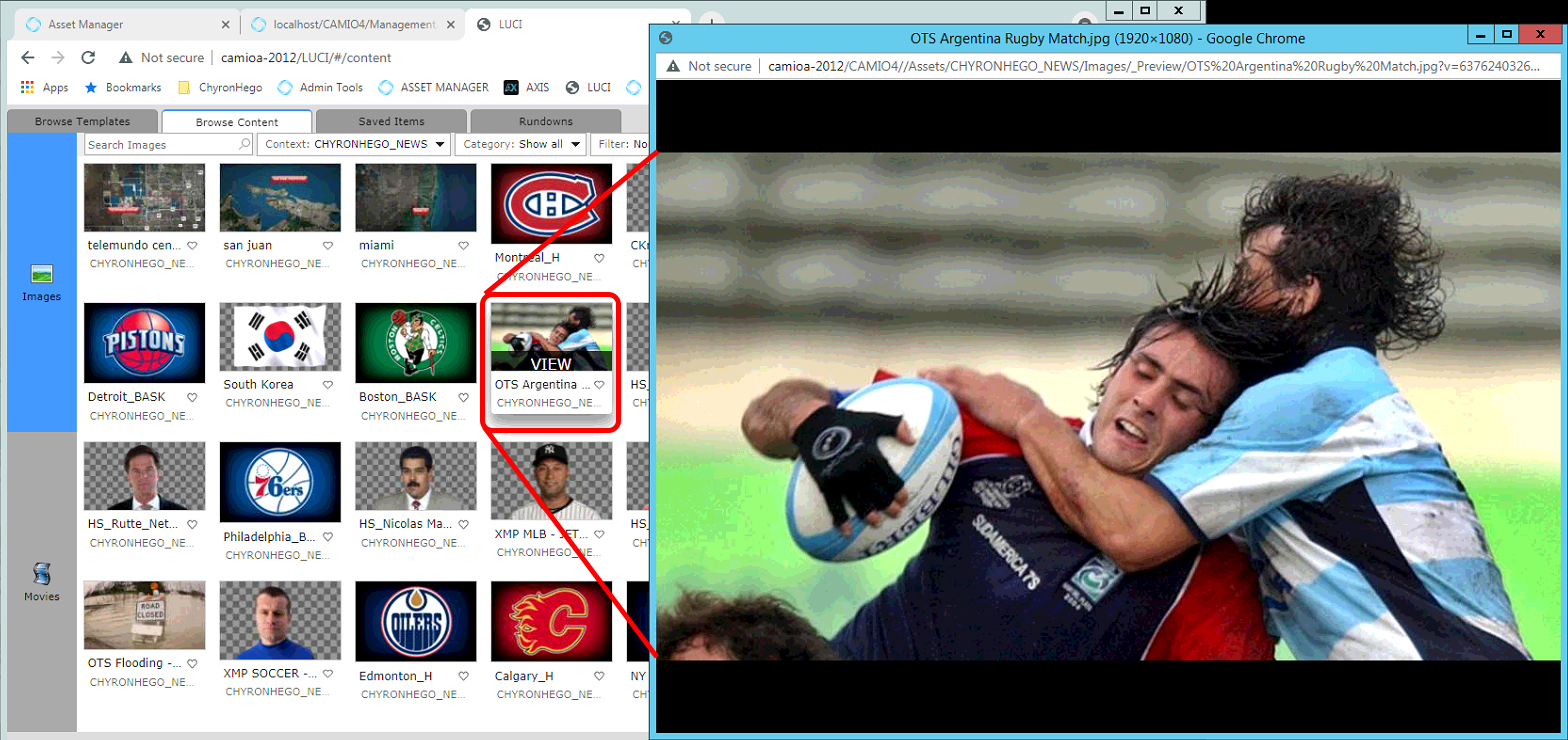The height and width of the screenshot is (740, 1568).
Task: Open the Movies section in sidebar
Action: tap(41, 581)
